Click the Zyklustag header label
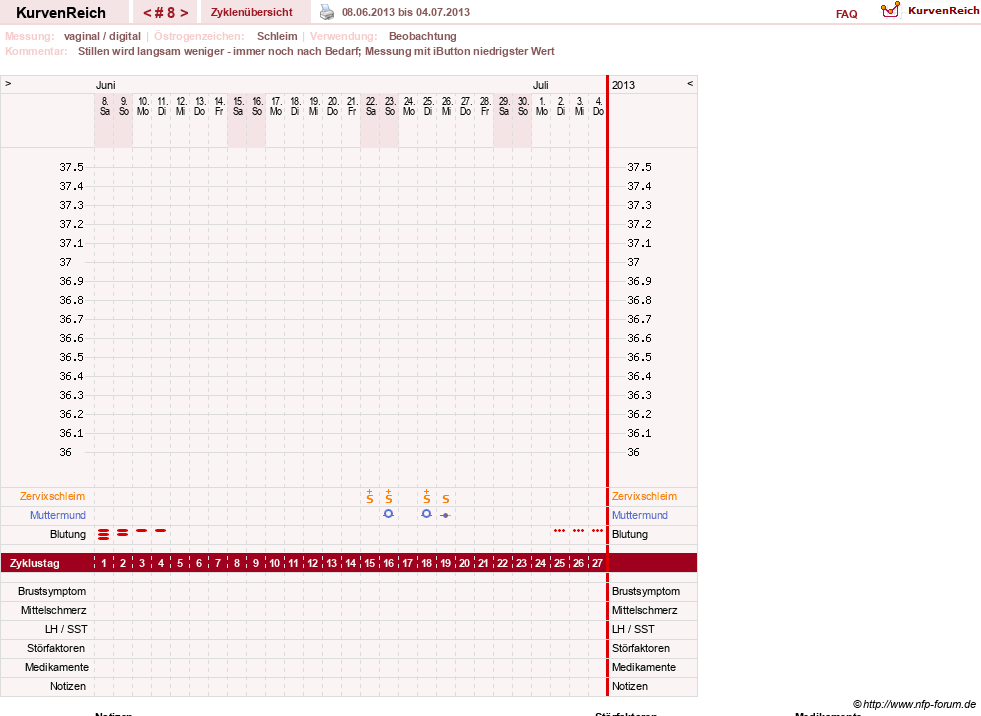This screenshot has height=716, width=981. [x=34, y=563]
